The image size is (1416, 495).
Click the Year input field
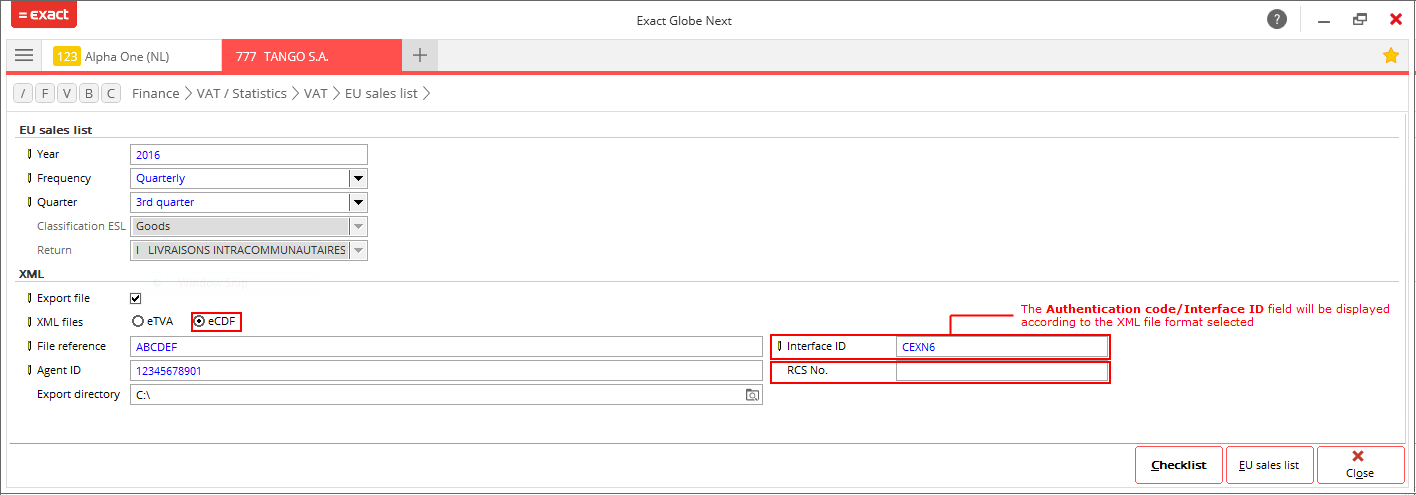[x=249, y=154]
